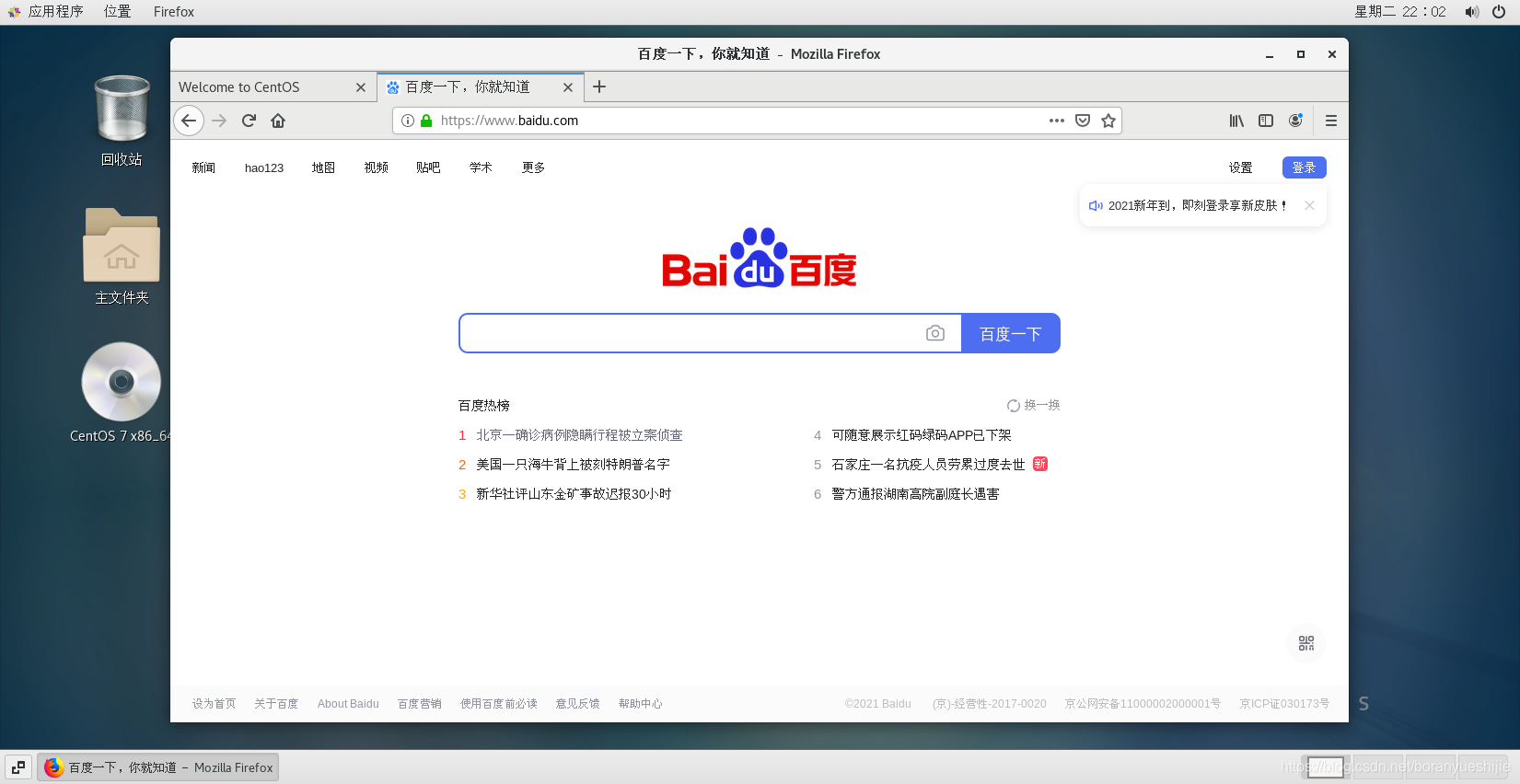1520x784 pixels.
Task: Click the clock 星期二 22:02
Action: 1400,12
